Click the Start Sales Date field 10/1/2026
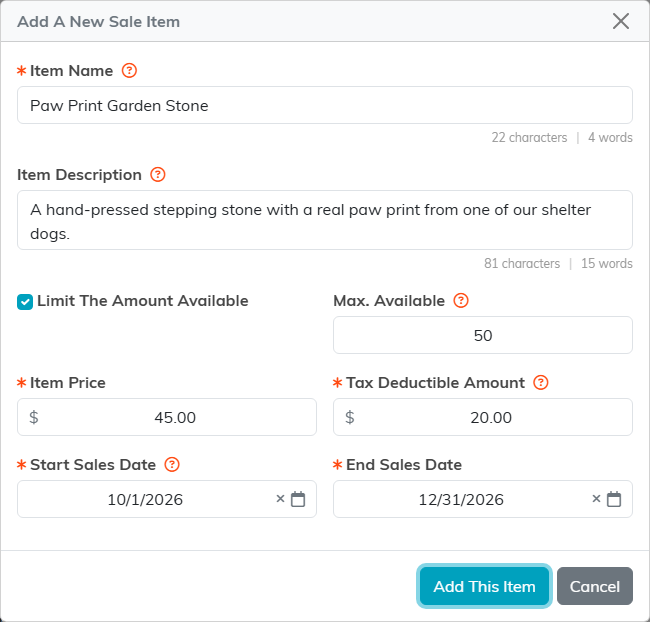 pyautogui.click(x=167, y=499)
